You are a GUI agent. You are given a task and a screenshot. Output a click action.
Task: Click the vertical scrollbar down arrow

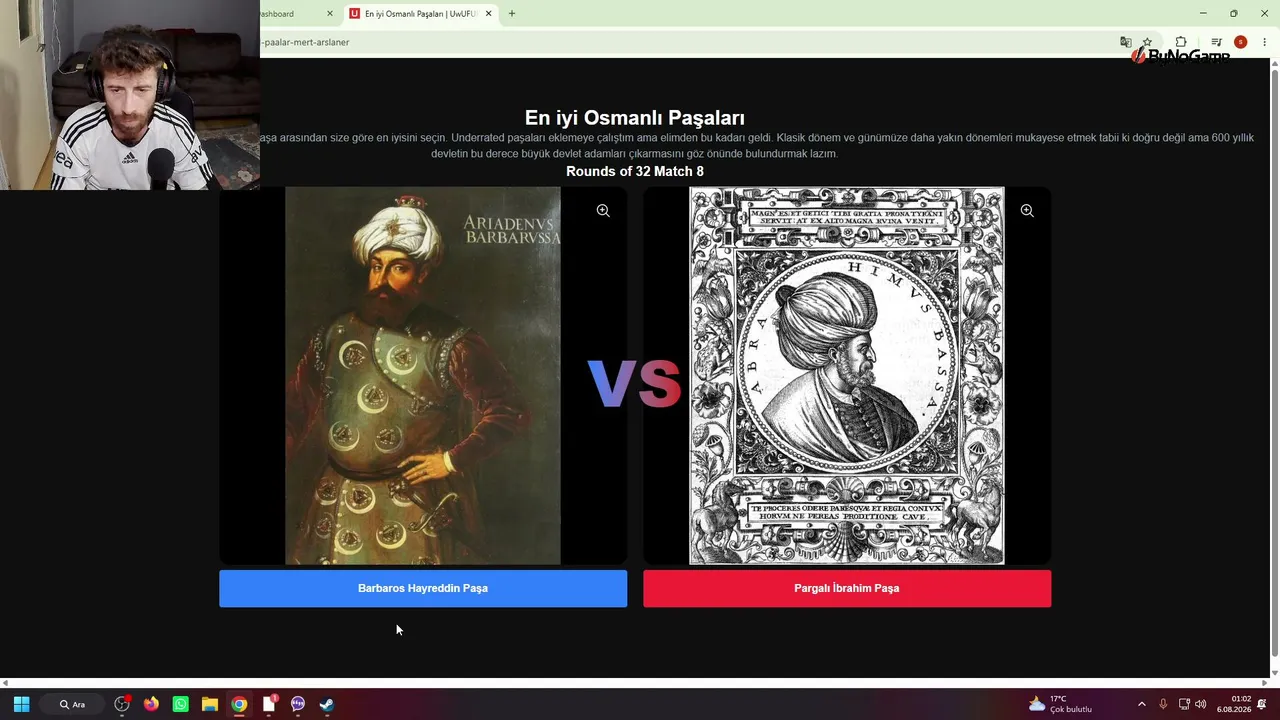pyautogui.click(x=1274, y=673)
